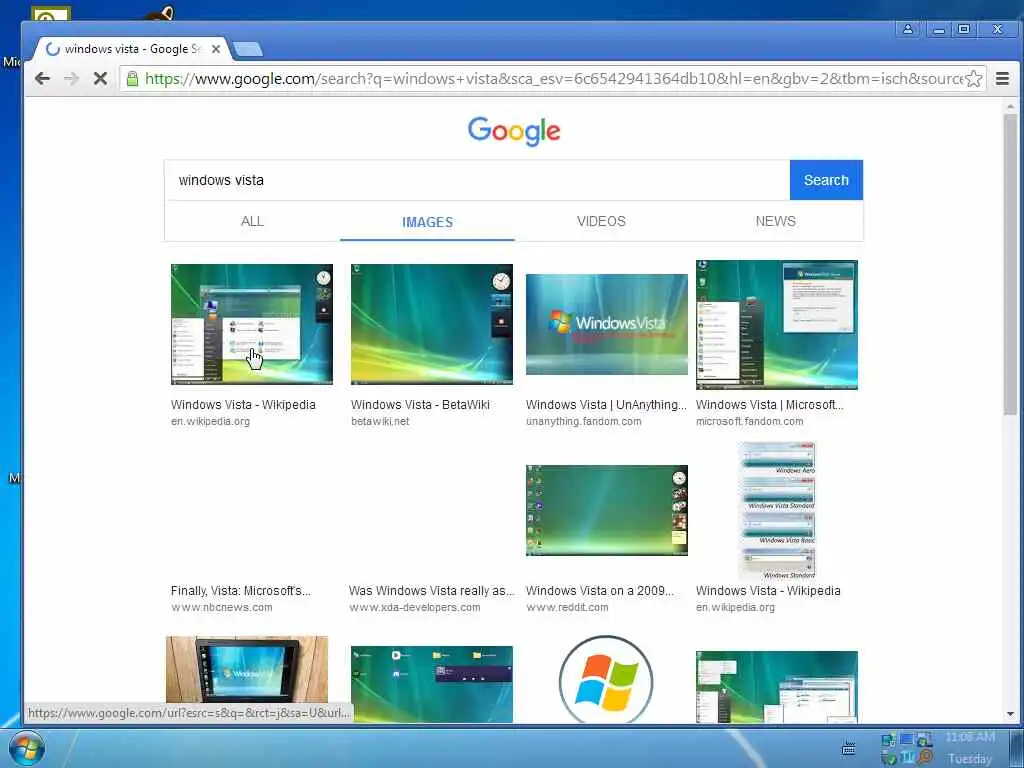The image size is (1024, 768).
Task: Open the NEWS tab
Action: (775, 221)
